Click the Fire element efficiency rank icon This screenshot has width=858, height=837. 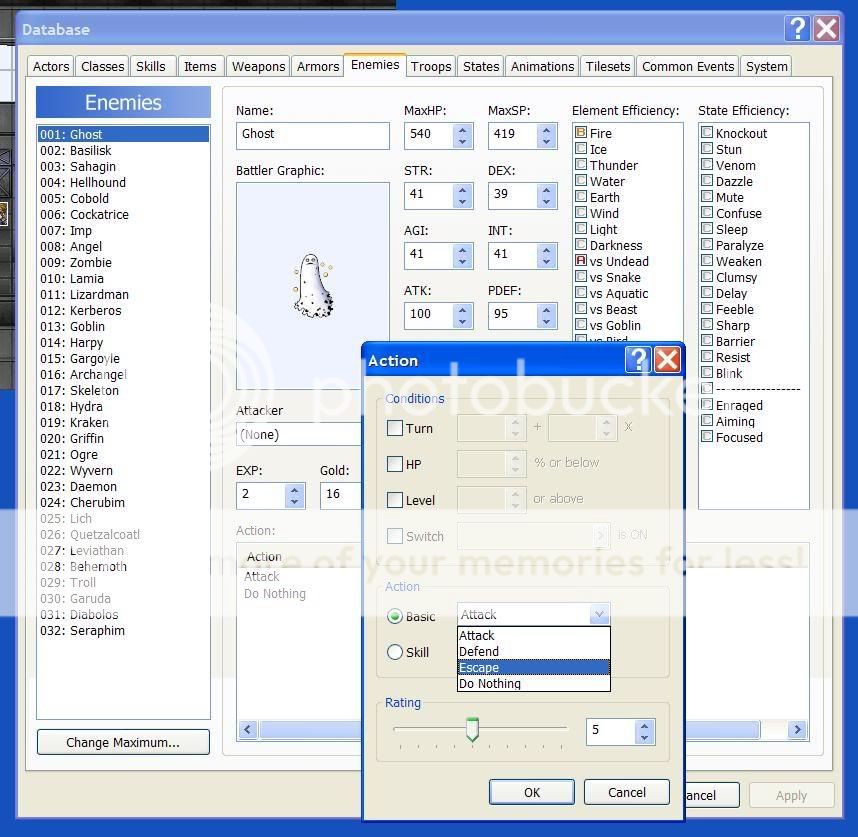(581, 133)
